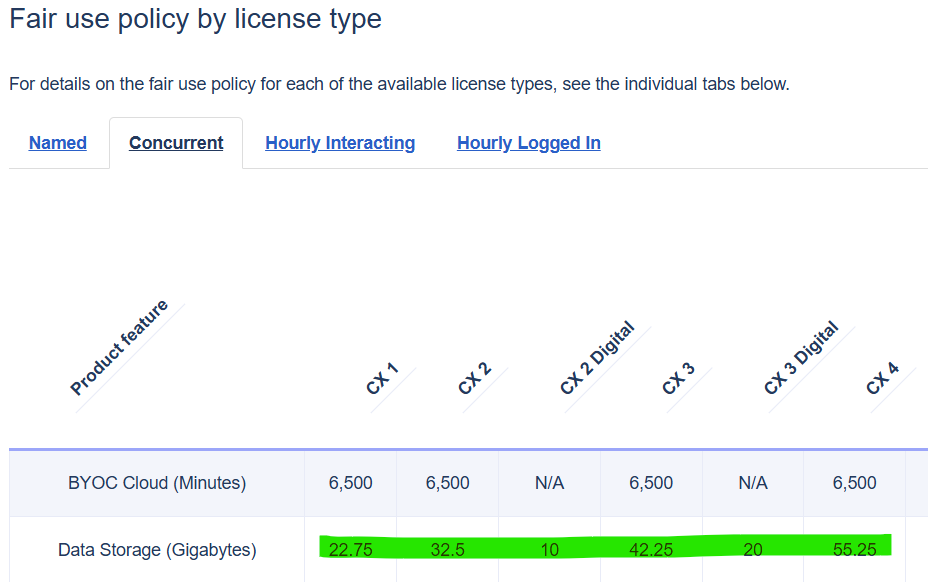Click the CX 1 column header
Viewport: 928px width, 582px height.
tap(383, 379)
